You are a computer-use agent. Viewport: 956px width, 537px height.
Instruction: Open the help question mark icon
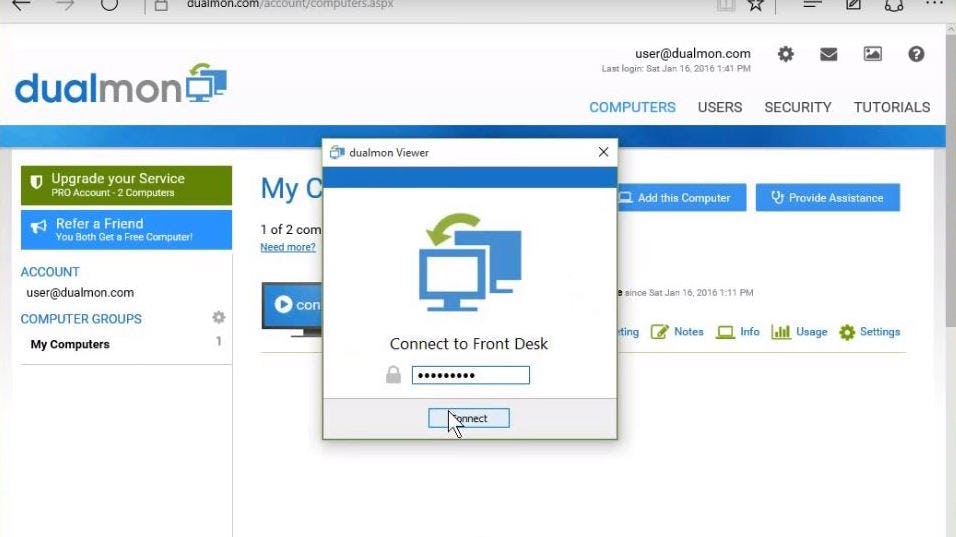tap(916, 54)
